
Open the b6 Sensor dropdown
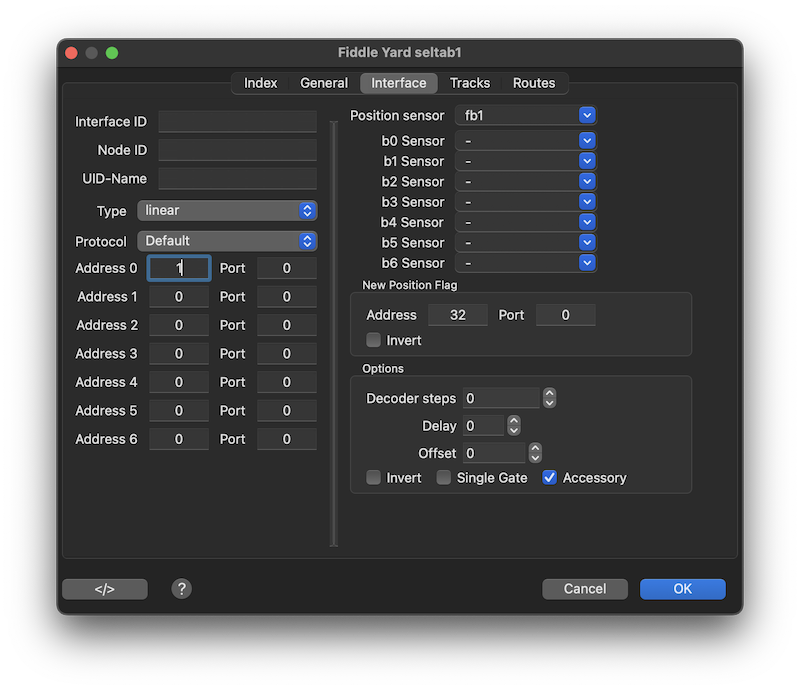pyautogui.click(x=525, y=263)
